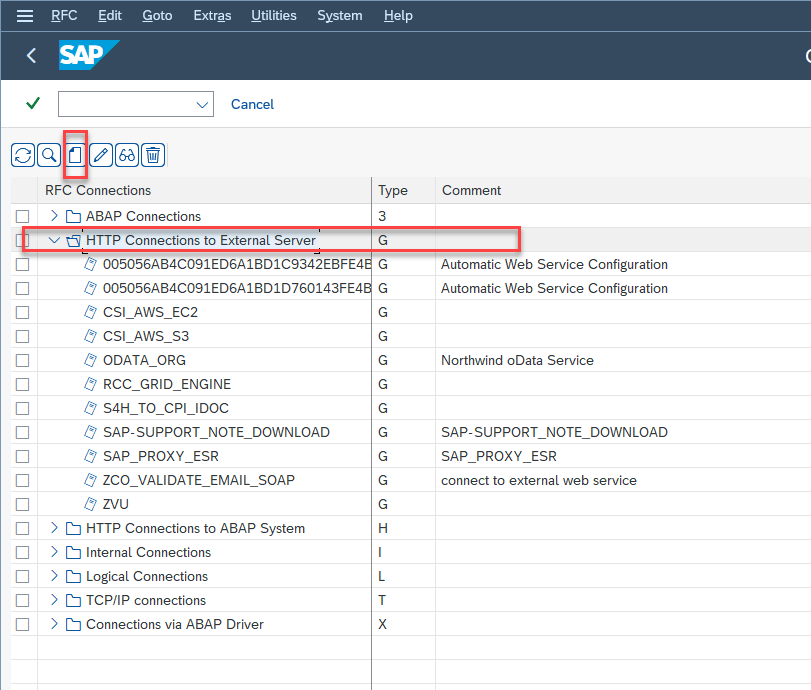Image resolution: width=811 pixels, height=690 pixels.
Task: Click the green checkmark Continue icon
Action: [25, 104]
